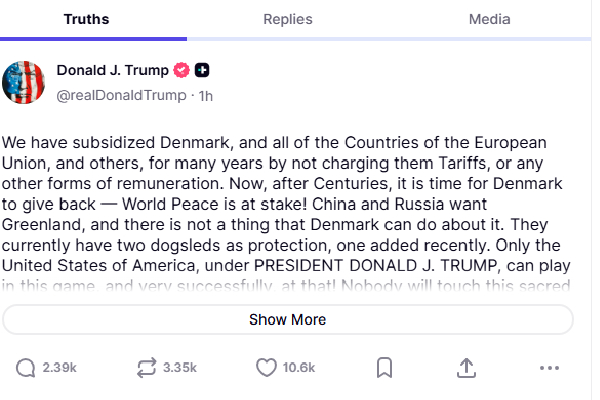This screenshot has height=400, width=600.
Task: ReTruth the post with arrows icon
Action: (x=146, y=368)
